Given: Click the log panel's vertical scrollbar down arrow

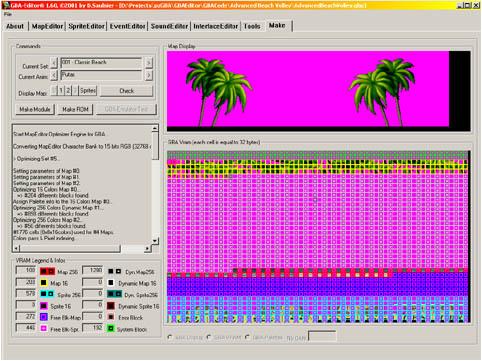Looking at the screenshot, I should [155, 241].
